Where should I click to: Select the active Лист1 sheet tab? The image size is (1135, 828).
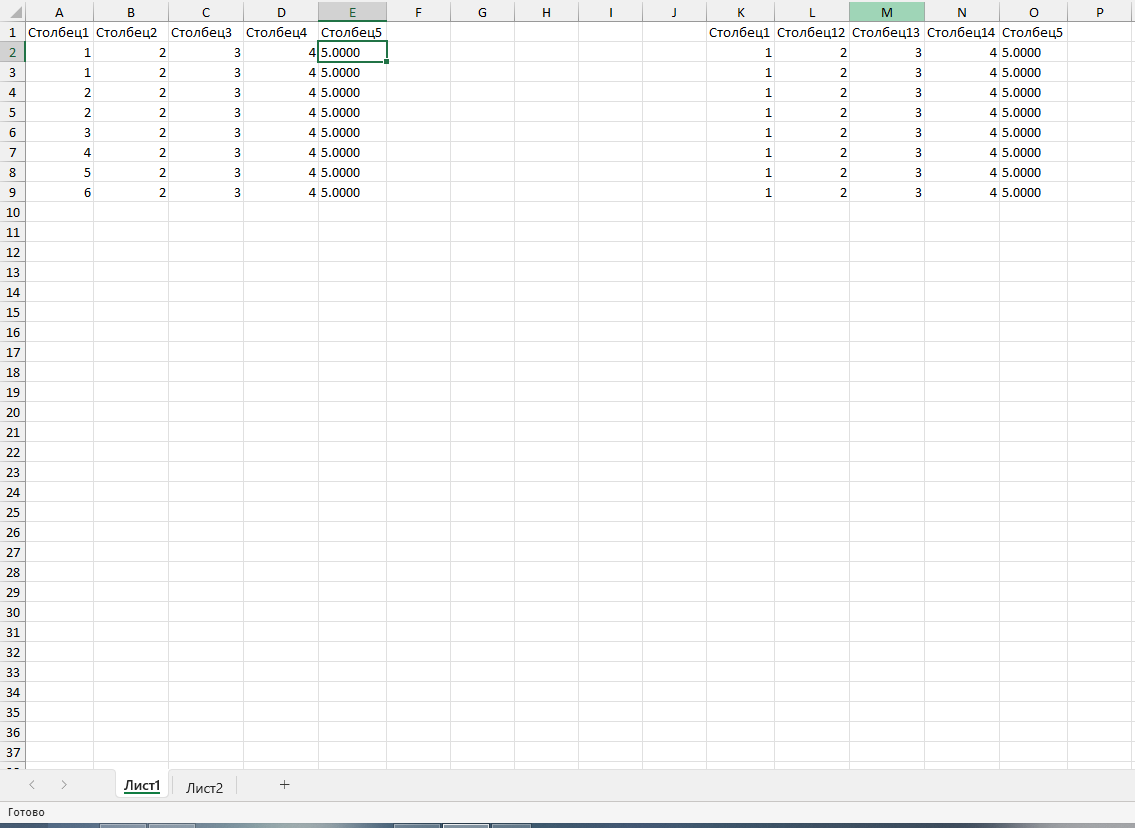click(142, 785)
